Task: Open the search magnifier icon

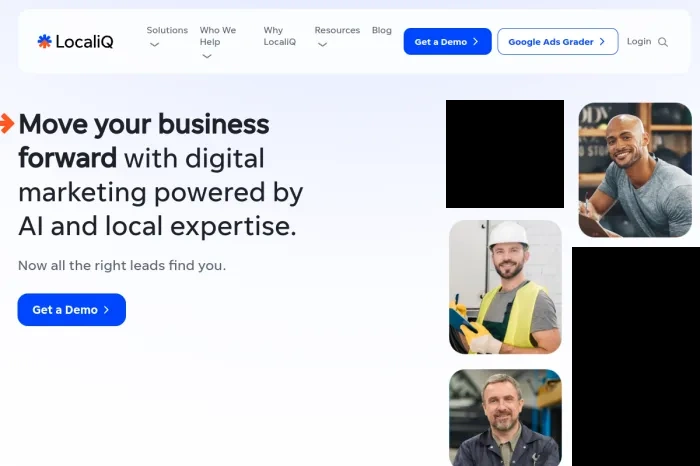Action: coord(663,42)
